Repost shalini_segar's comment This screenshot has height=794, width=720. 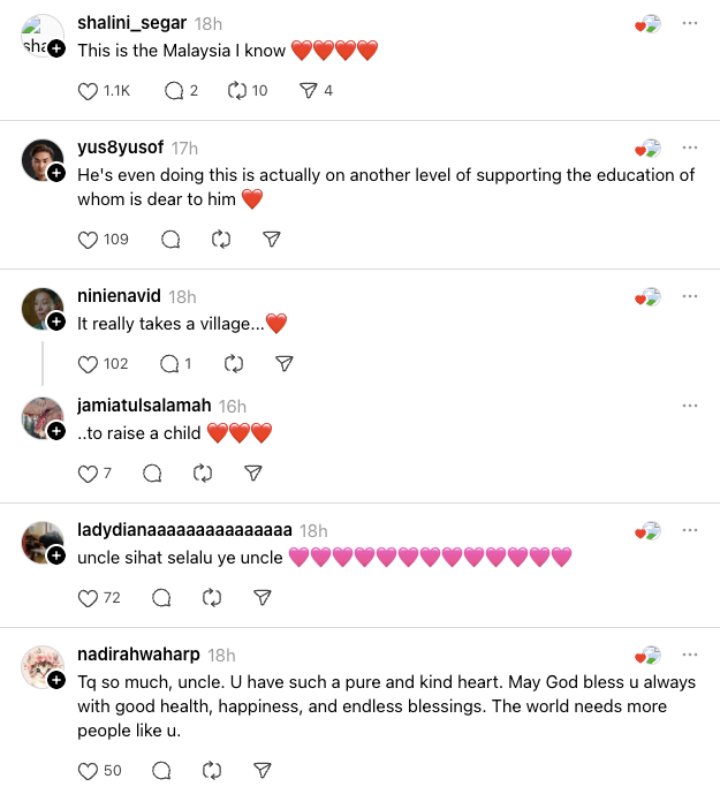pyautogui.click(x=237, y=91)
